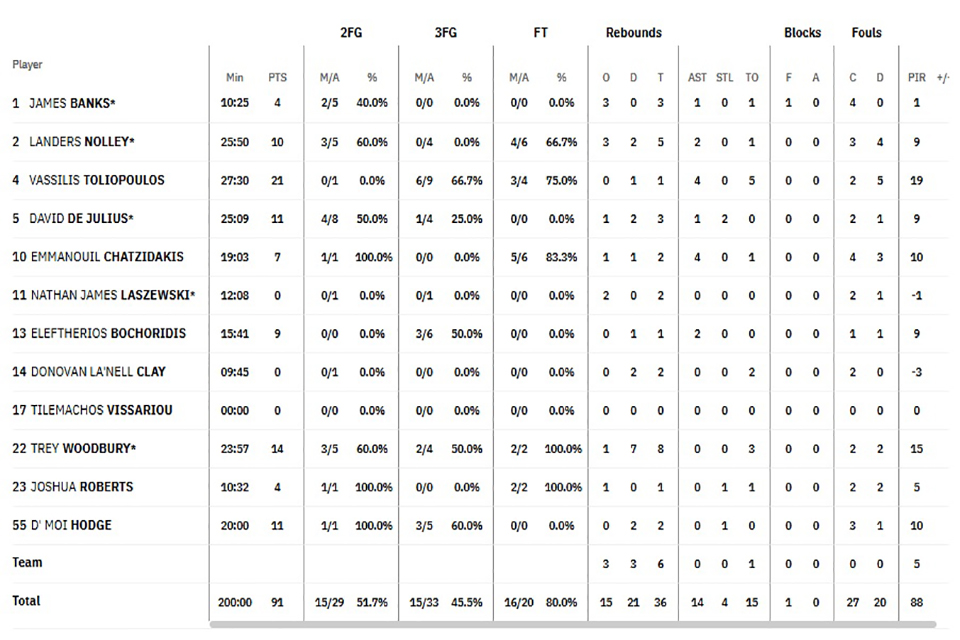This screenshot has width=960, height=640.
Task: Select Eleftherios Bochoridis name
Action: pyautogui.click(x=108, y=333)
